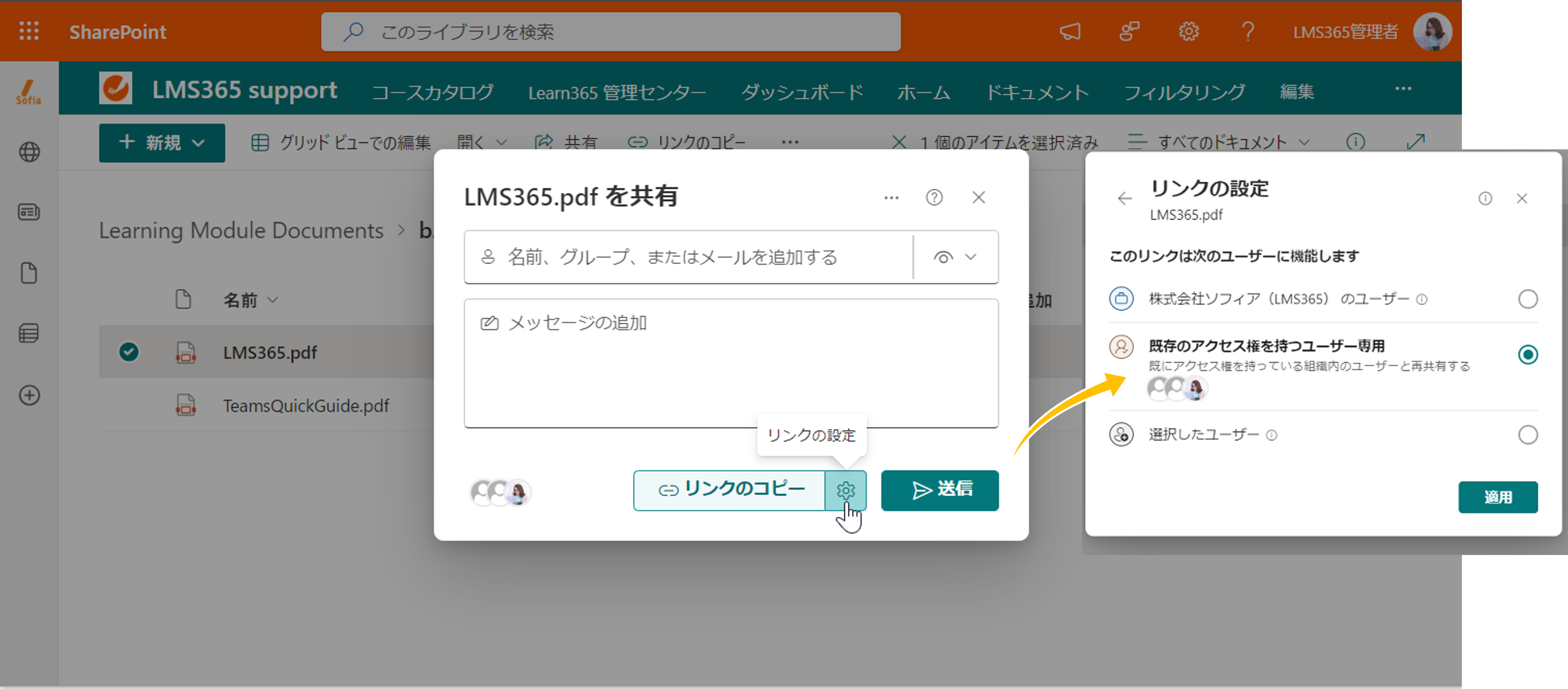The width and height of the screenshot is (1568, 689).
Task: Open SharePoint settings gear in the header
Action: pos(1188,31)
